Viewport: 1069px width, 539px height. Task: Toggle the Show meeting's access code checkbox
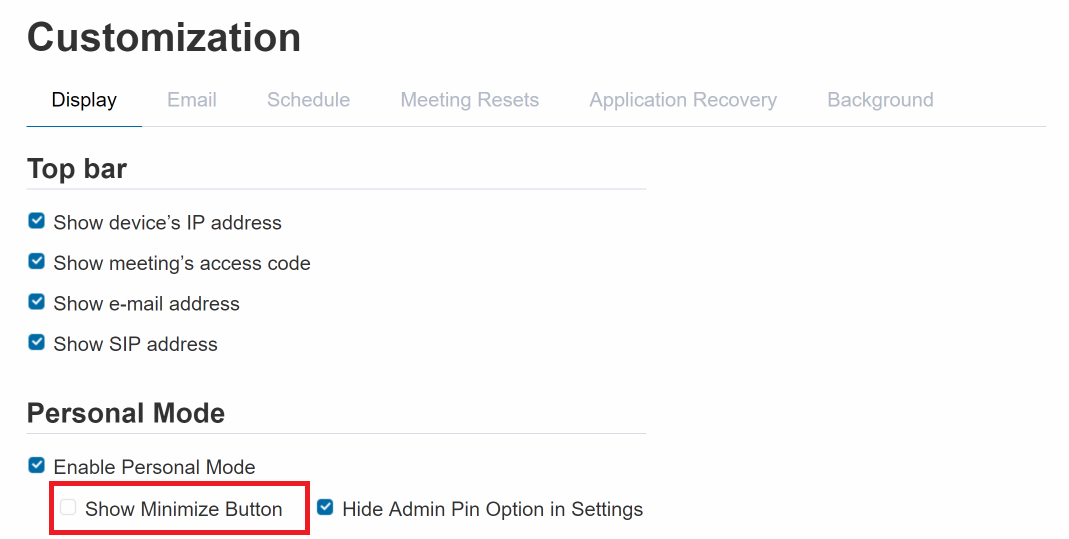point(37,262)
